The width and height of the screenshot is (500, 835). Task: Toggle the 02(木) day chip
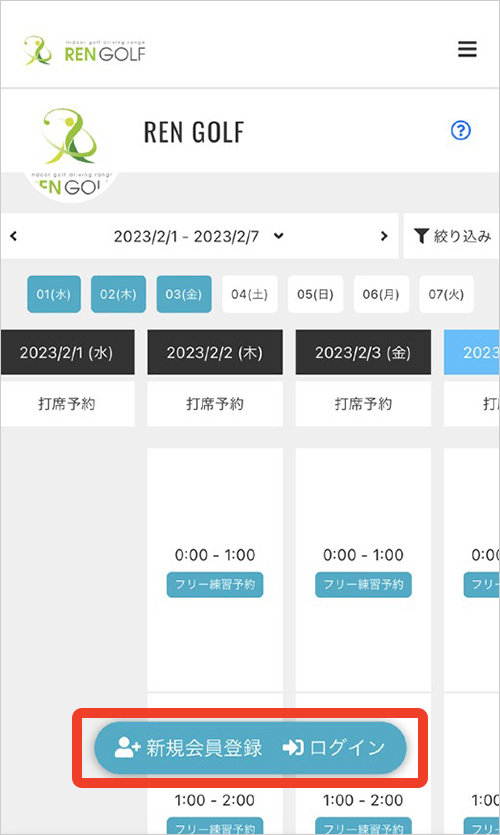point(118,294)
